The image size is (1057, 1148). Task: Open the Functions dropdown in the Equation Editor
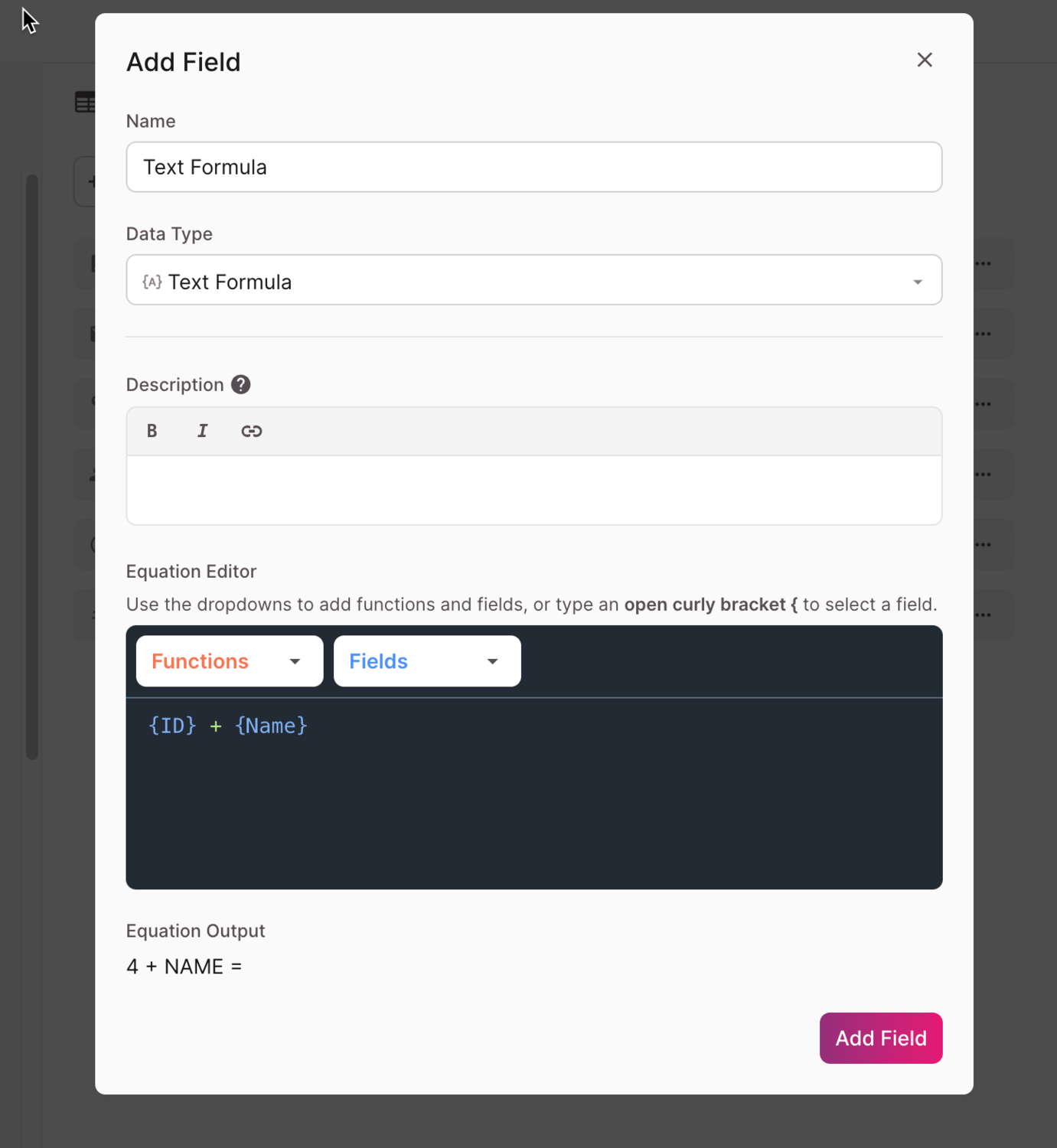(228, 661)
